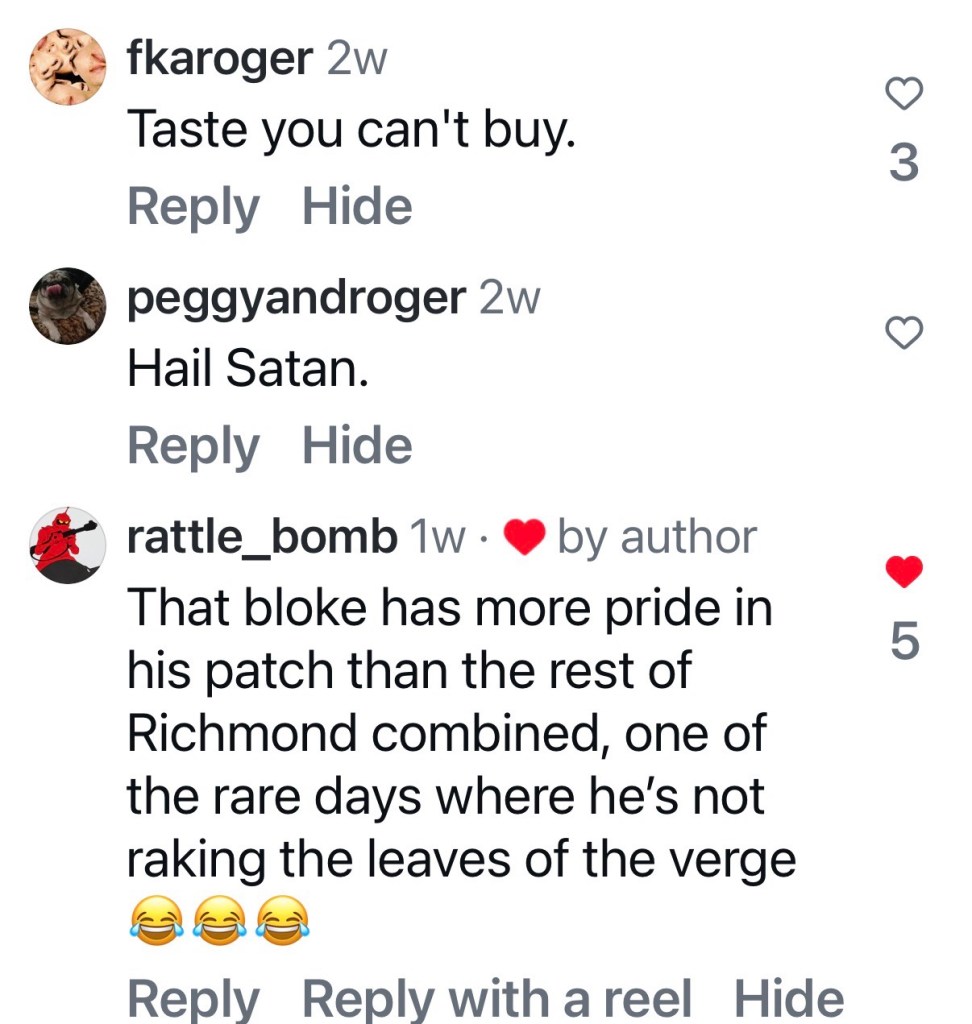972x1024 pixels.
Task: Tap the laughing emojis in rattle_bomb's comment
Action: 219,920
